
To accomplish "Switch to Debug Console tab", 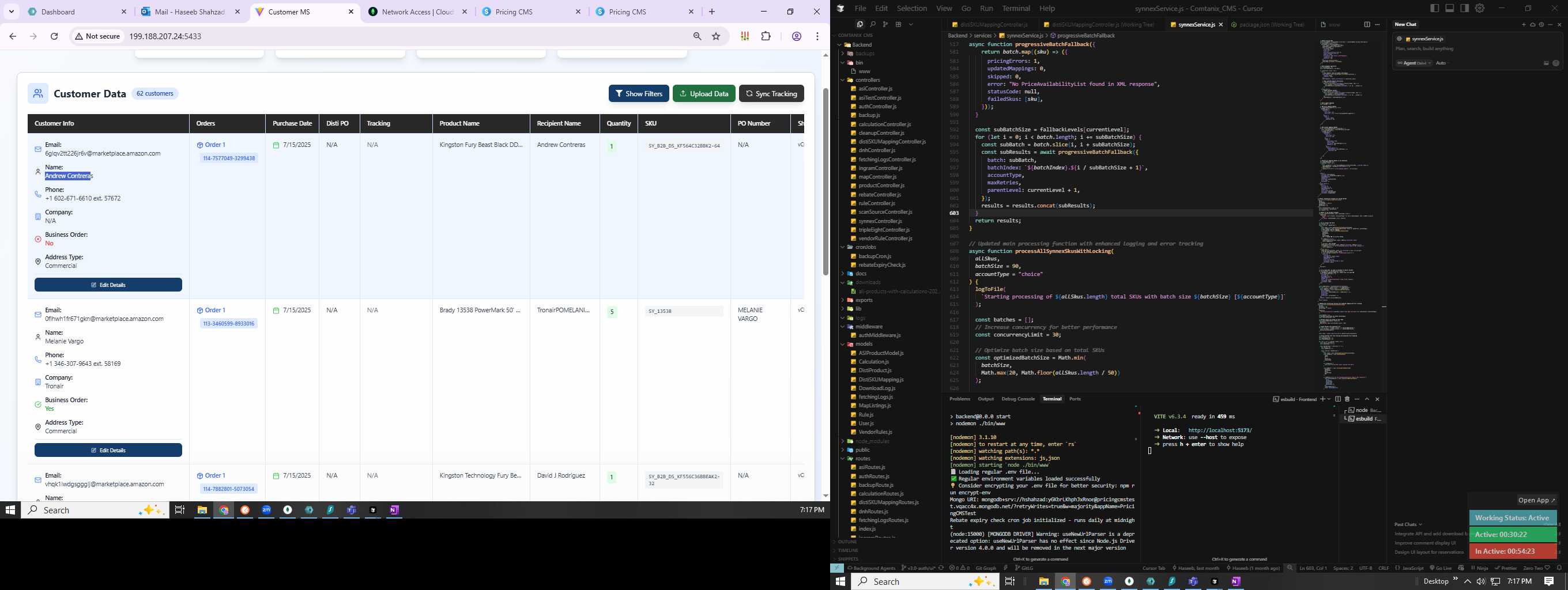I will [x=1017, y=399].
